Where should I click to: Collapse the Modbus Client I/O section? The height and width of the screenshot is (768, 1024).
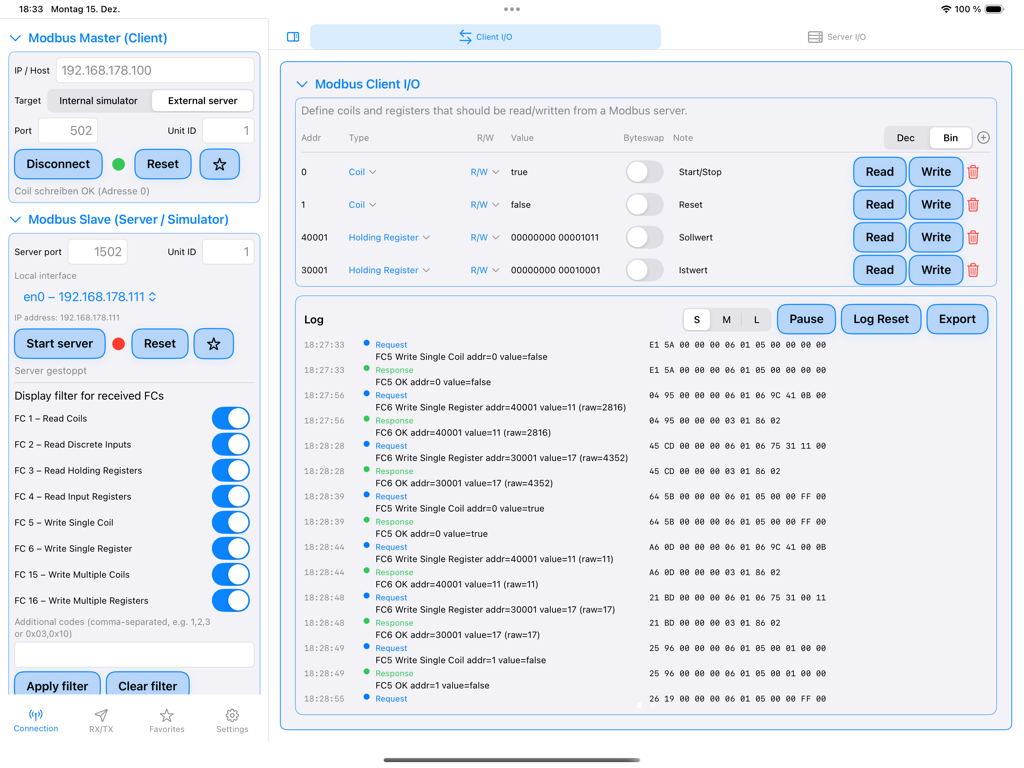pyautogui.click(x=303, y=84)
